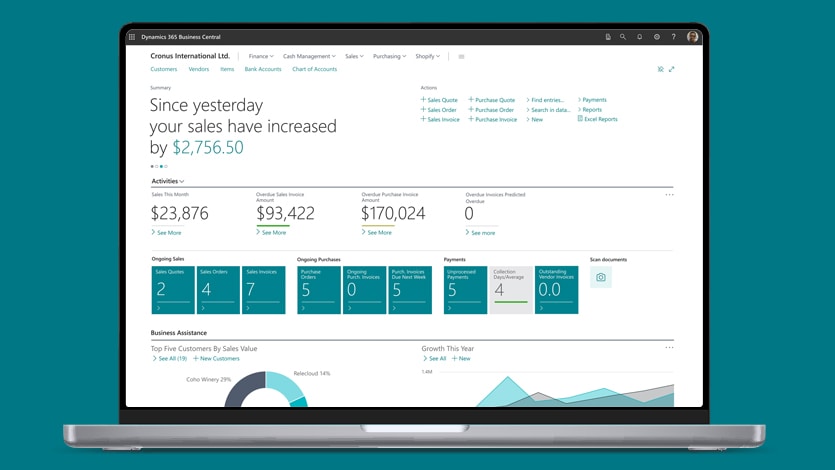Click the Scan documents camera icon

[x=601, y=277]
